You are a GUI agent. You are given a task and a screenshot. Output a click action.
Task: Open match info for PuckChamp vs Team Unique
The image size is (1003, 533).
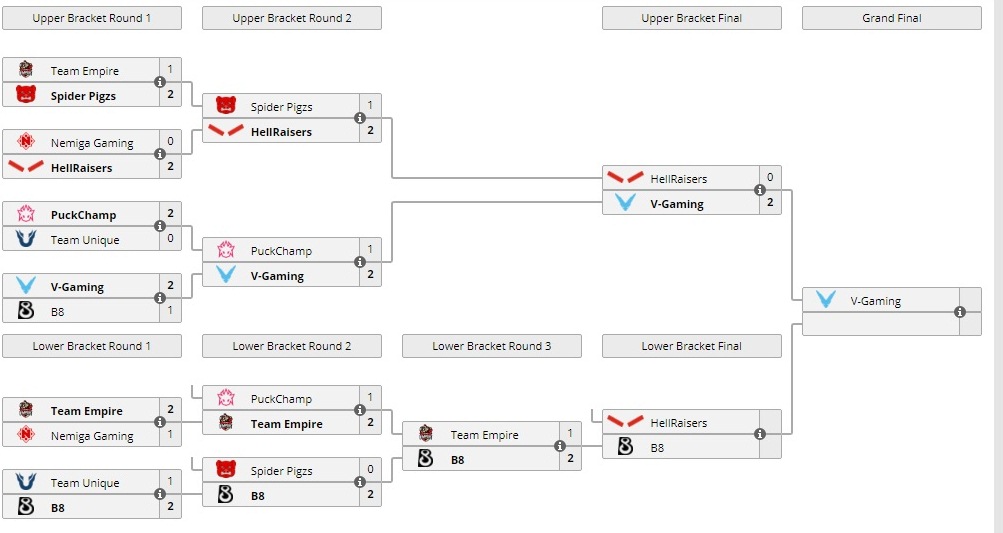[x=160, y=227]
